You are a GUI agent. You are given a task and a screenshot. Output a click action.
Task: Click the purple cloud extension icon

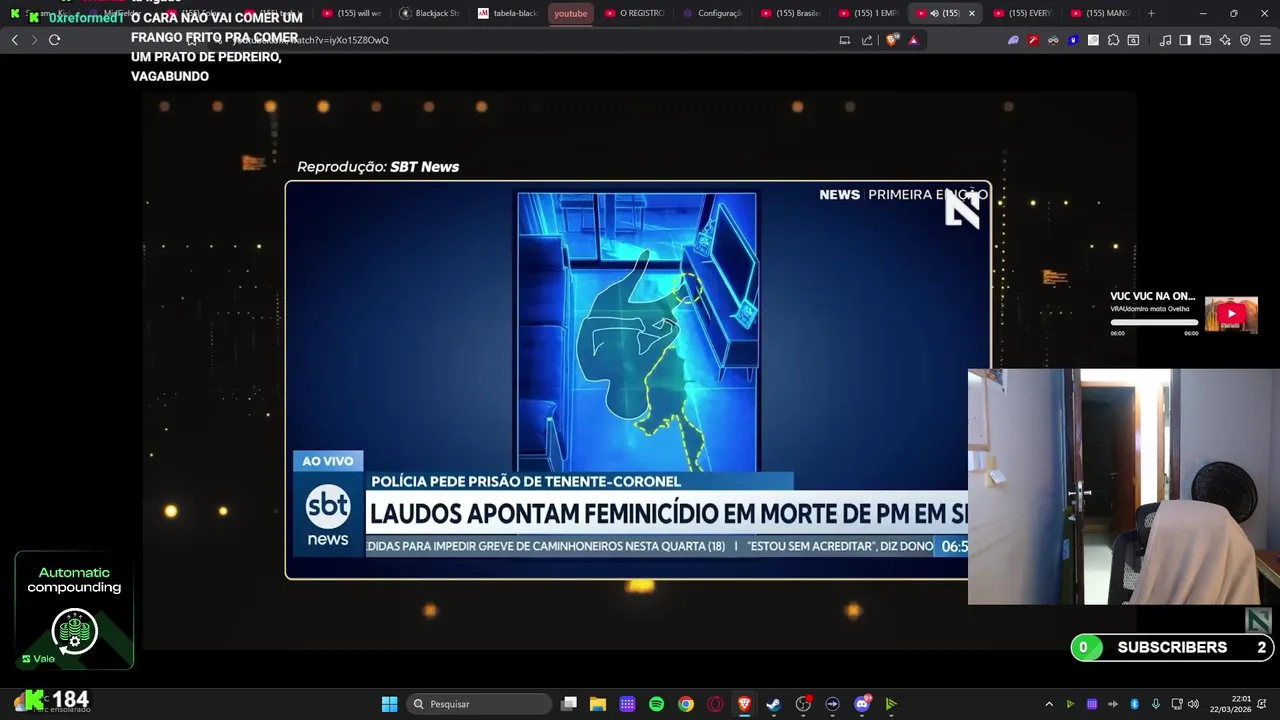coord(1013,40)
